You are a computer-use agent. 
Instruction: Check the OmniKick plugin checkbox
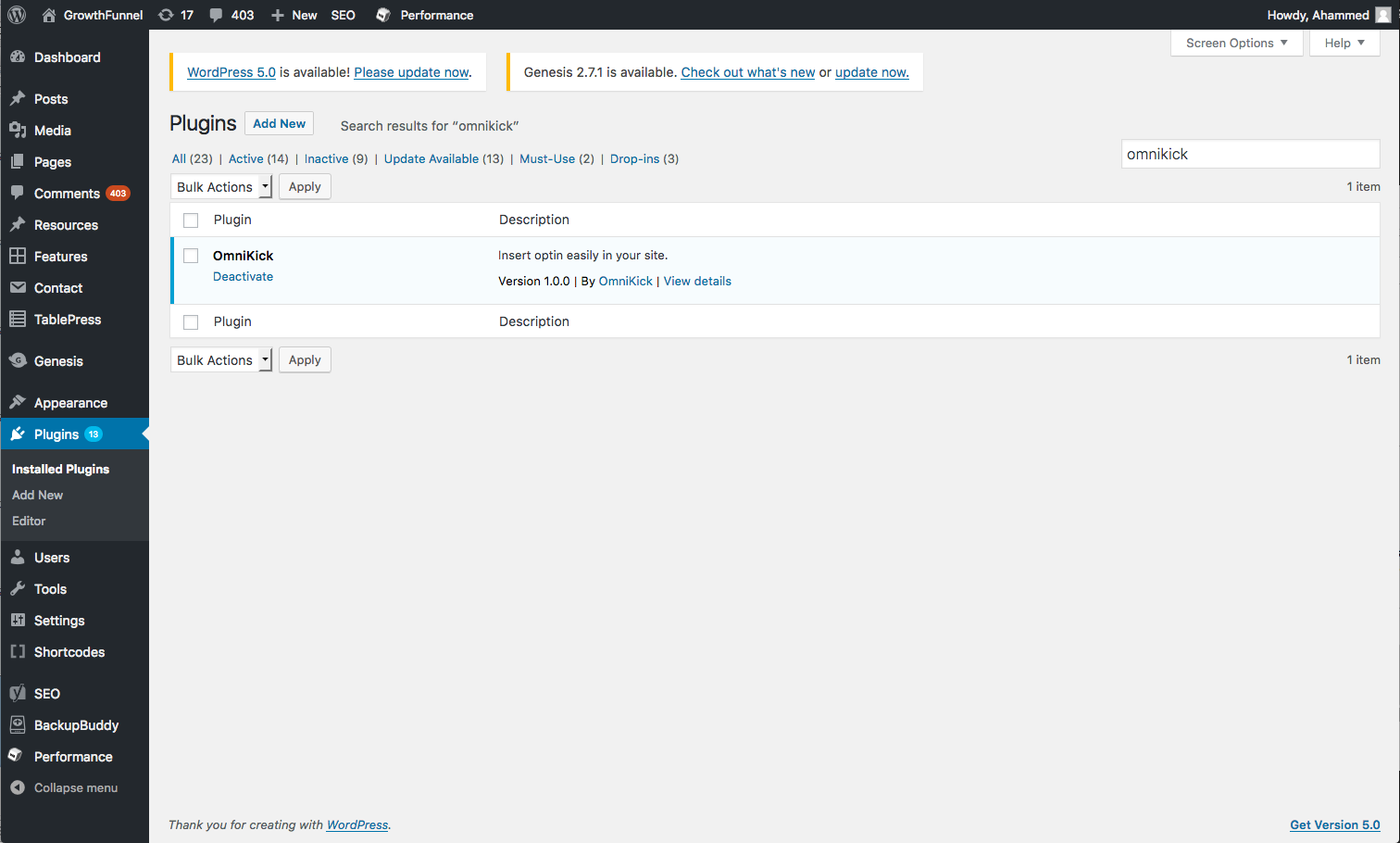click(x=191, y=256)
